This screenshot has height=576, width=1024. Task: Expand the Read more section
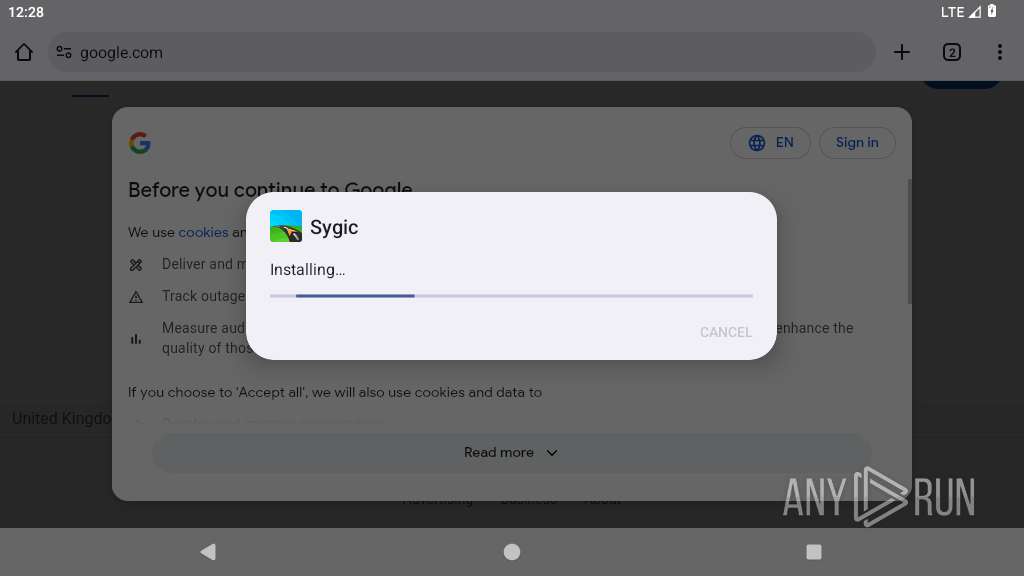click(x=511, y=453)
